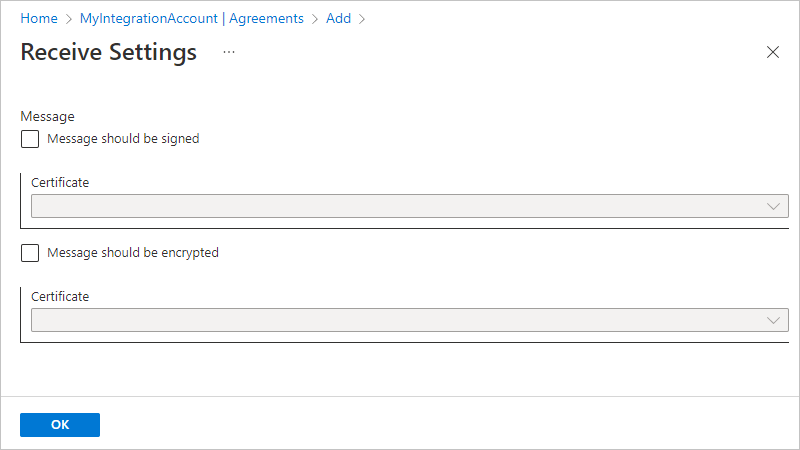The width and height of the screenshot is (800, 450).
Task: Click the 'Message should be encrypted' label text
Action: pyautogui.click(x=133, y=253)
